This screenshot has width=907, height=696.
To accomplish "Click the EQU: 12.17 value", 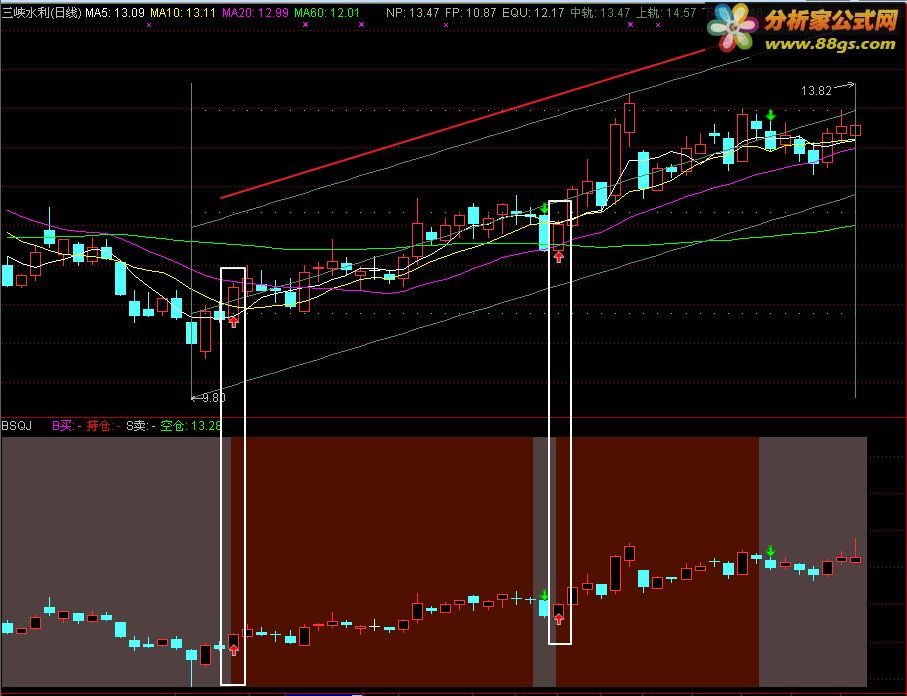I will (x=533, y=12).
